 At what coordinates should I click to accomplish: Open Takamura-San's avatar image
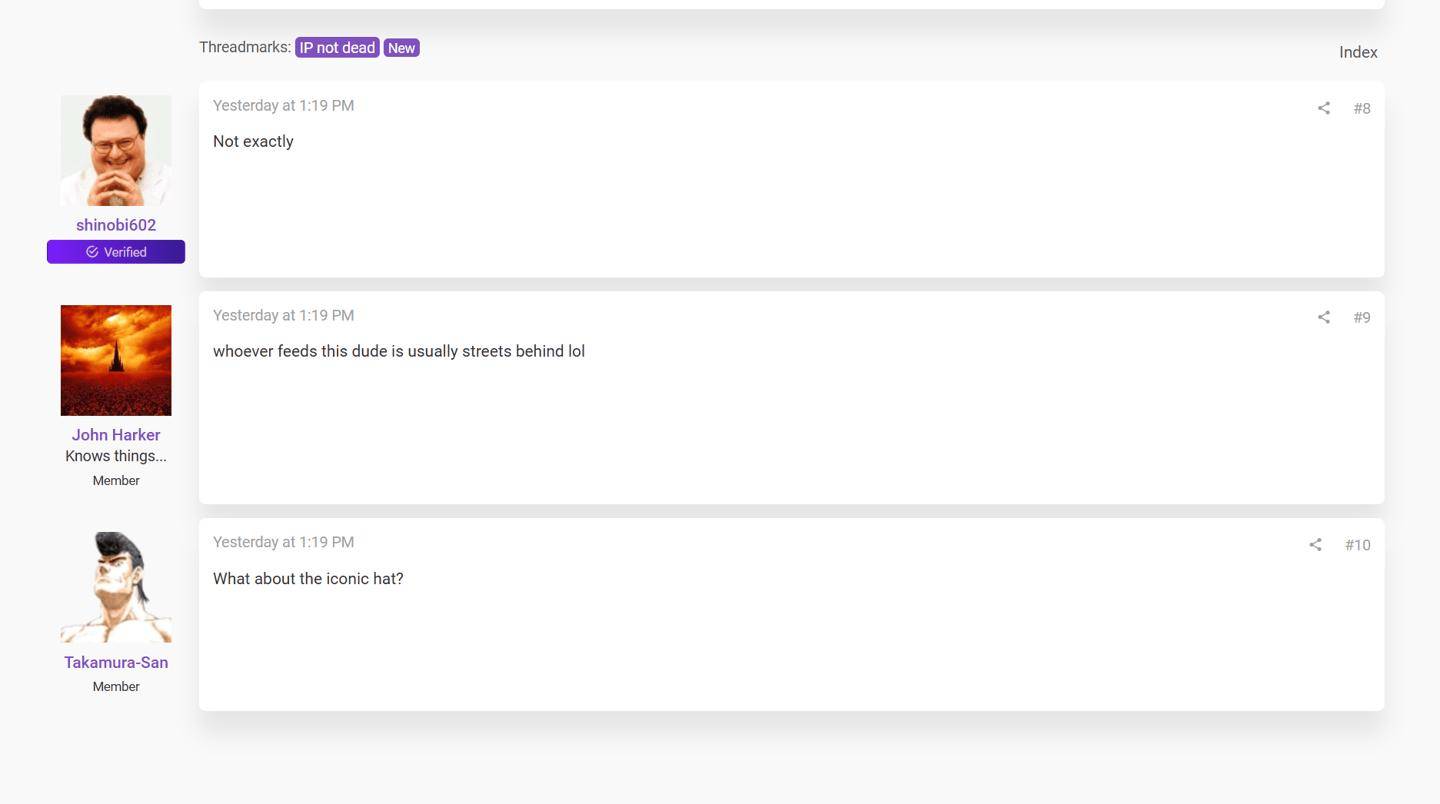(x=116, y=587)
